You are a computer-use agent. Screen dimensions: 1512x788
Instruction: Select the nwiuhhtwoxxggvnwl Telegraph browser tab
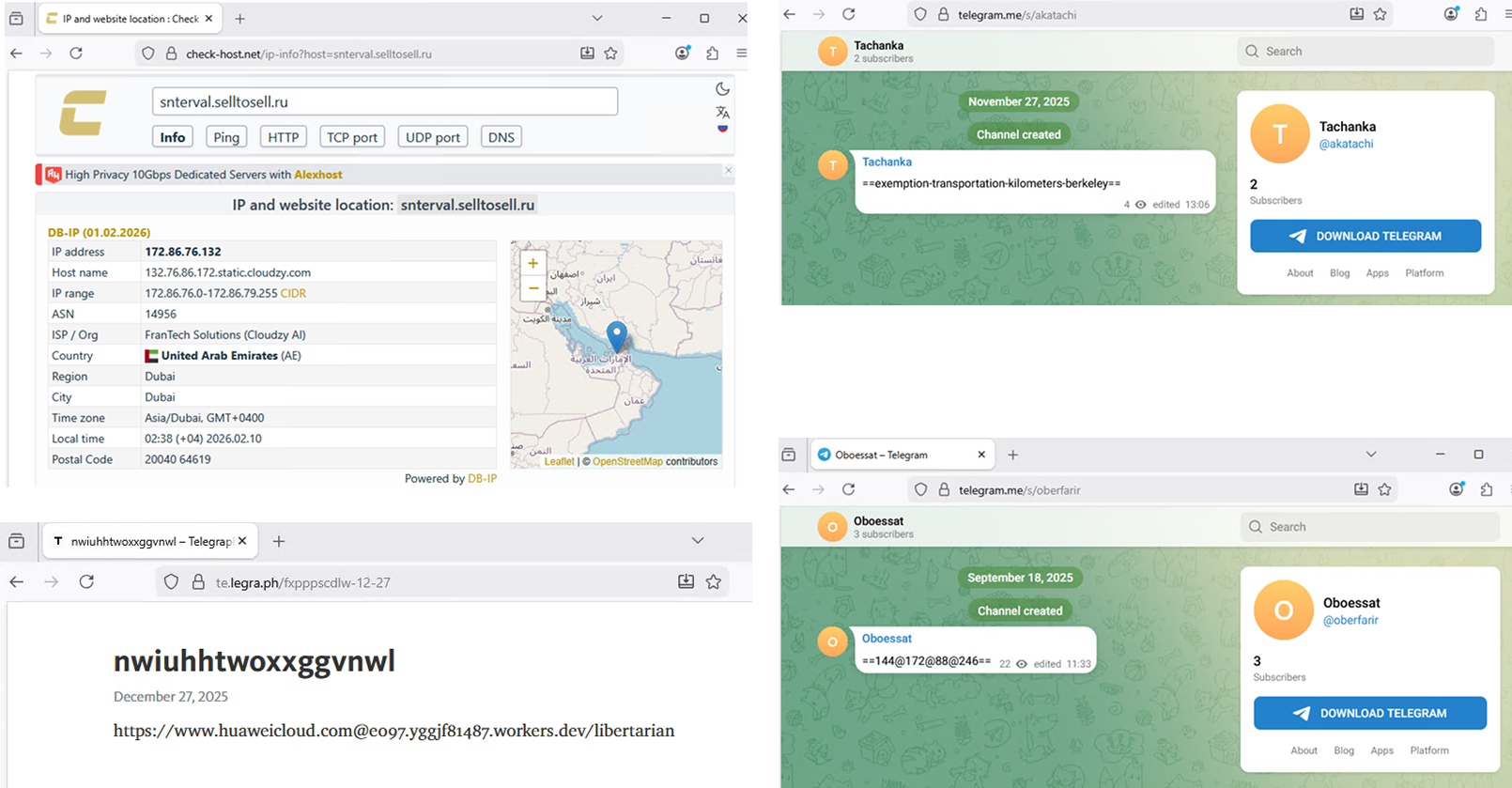click(148, 541)
